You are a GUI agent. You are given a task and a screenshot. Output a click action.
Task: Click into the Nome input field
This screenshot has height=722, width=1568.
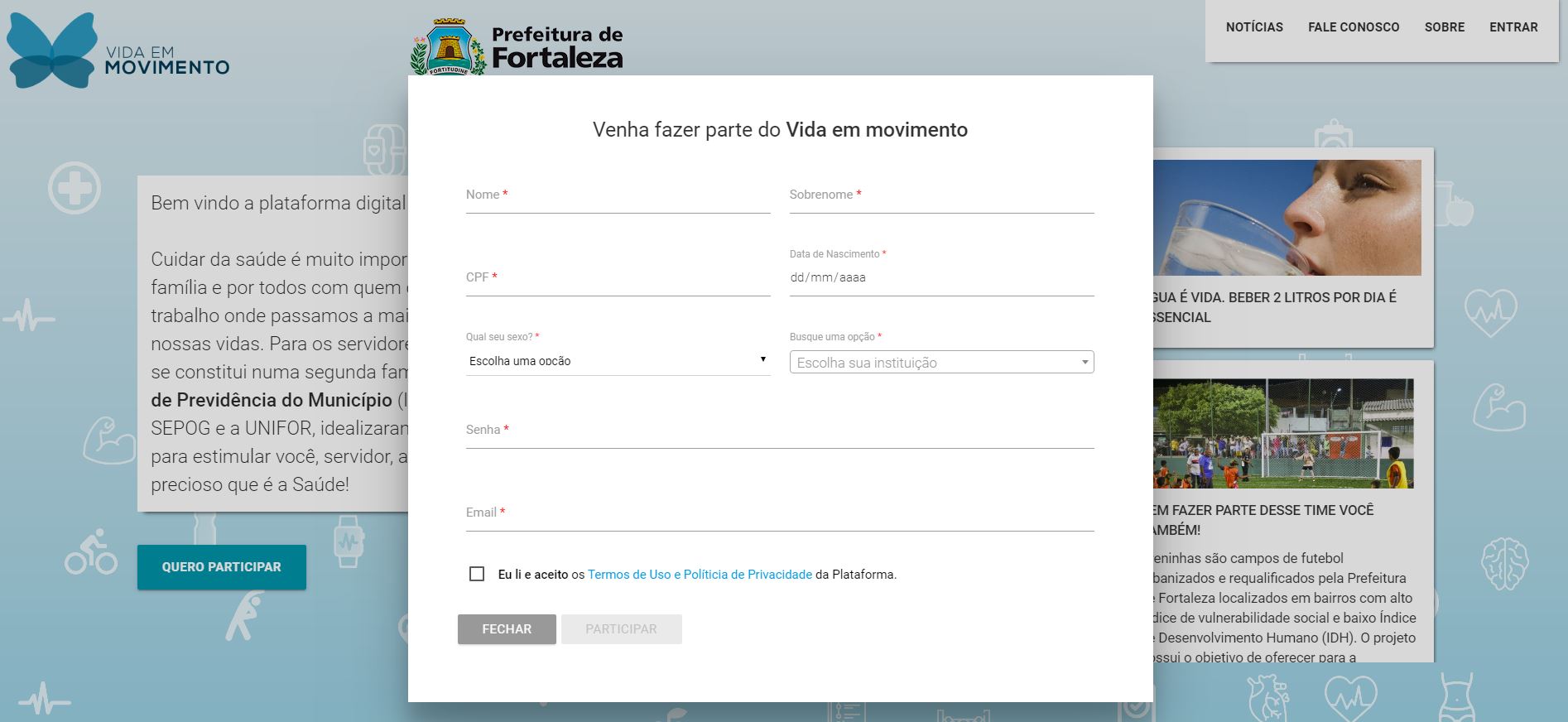click(x=618, y=195)
